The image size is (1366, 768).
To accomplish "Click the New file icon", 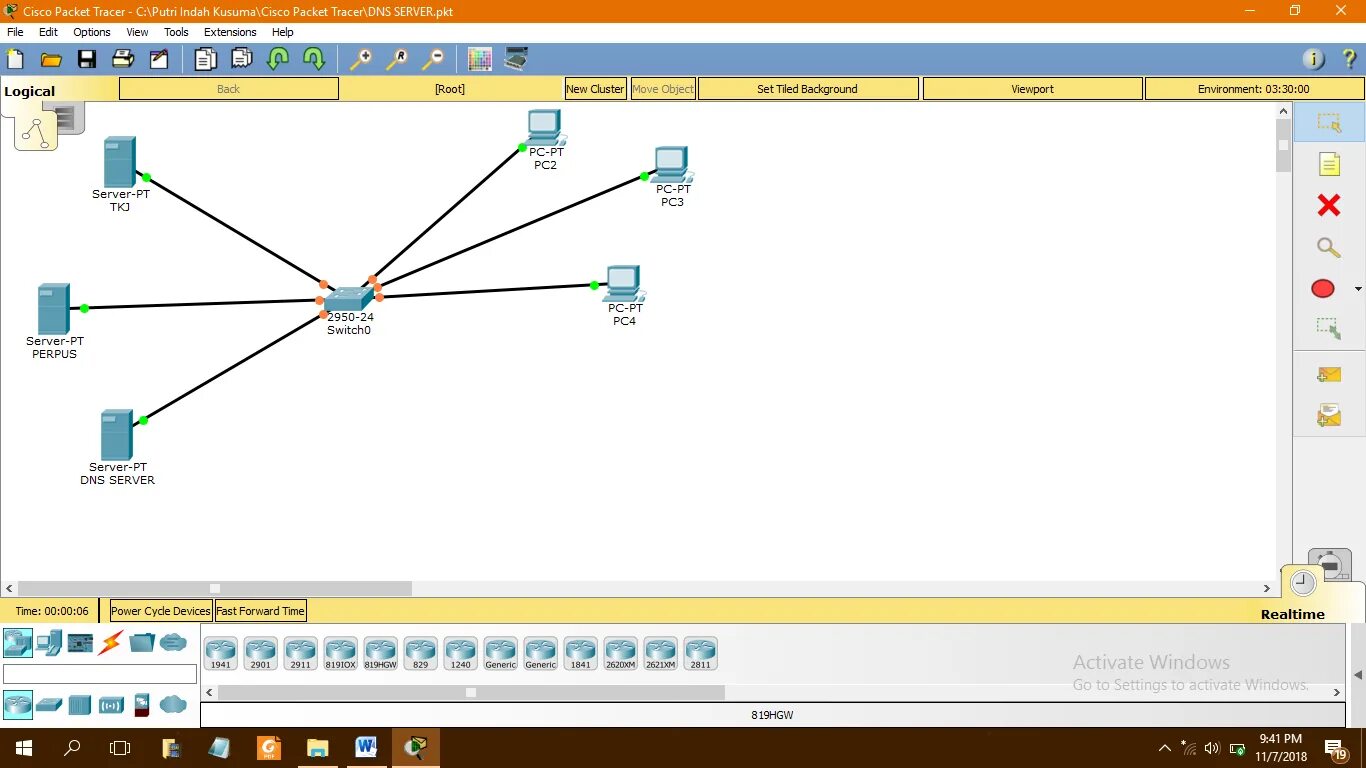I will pyautogui.click(x=15, y=59).
